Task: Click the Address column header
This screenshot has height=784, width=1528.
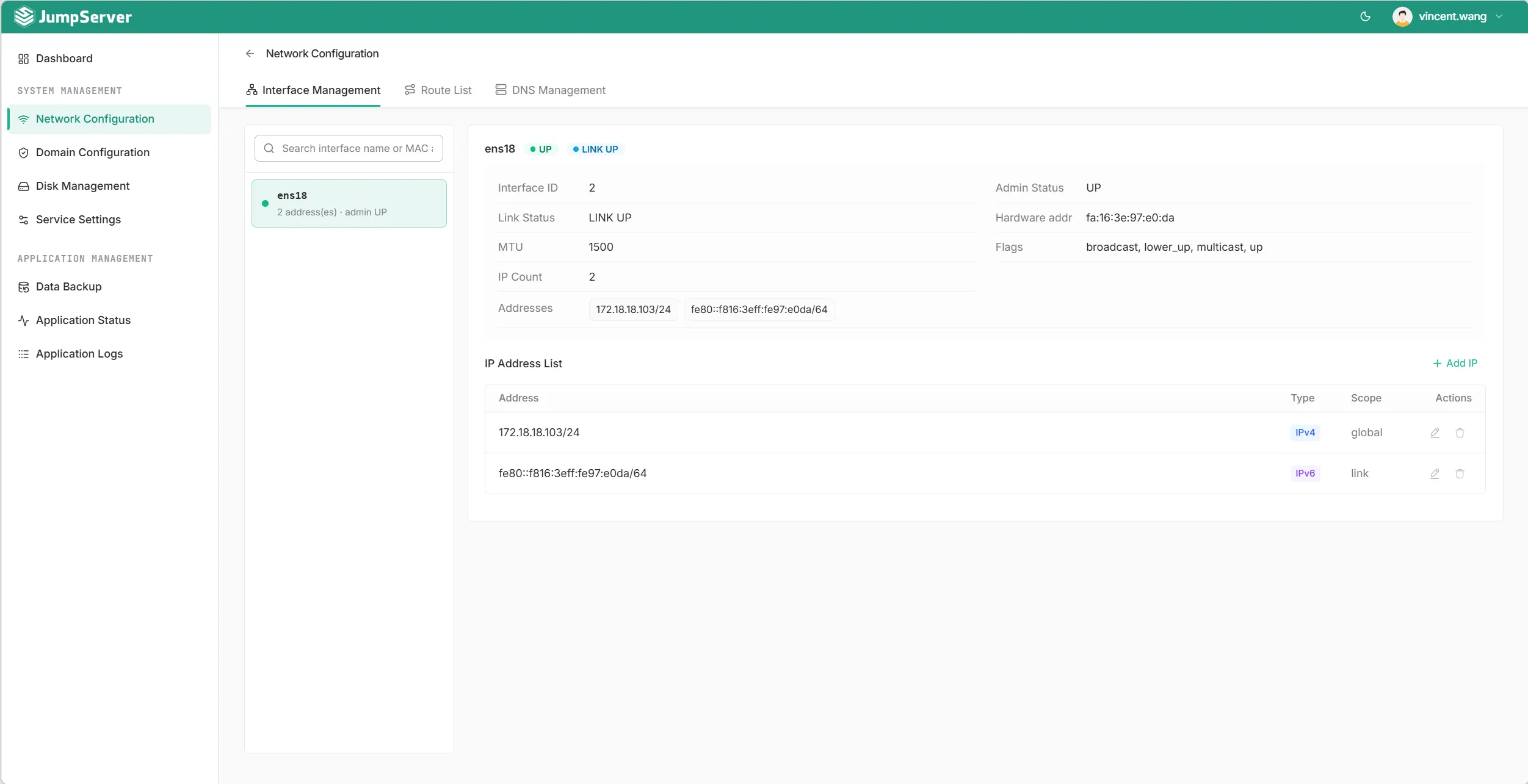Action: pos(518,398)
